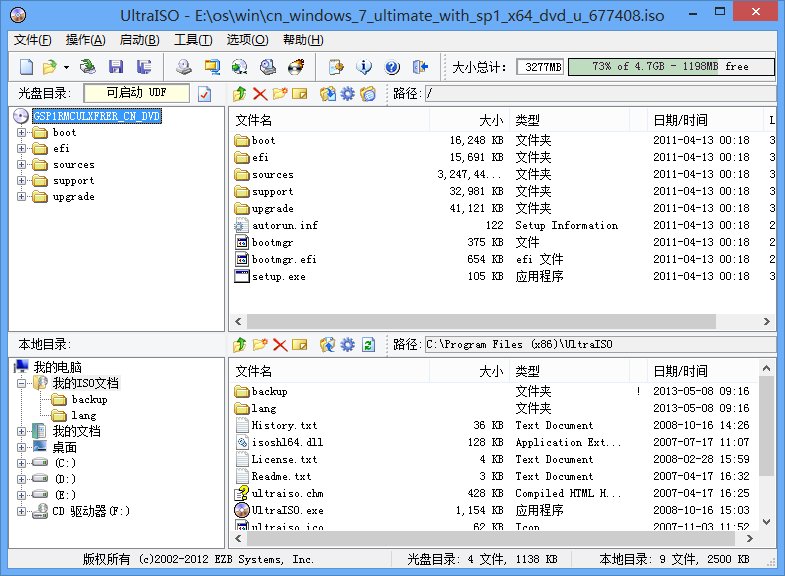The image size is (785, 576).
Task: Click the disc pane gear settings icon
Action: (347, 94)
